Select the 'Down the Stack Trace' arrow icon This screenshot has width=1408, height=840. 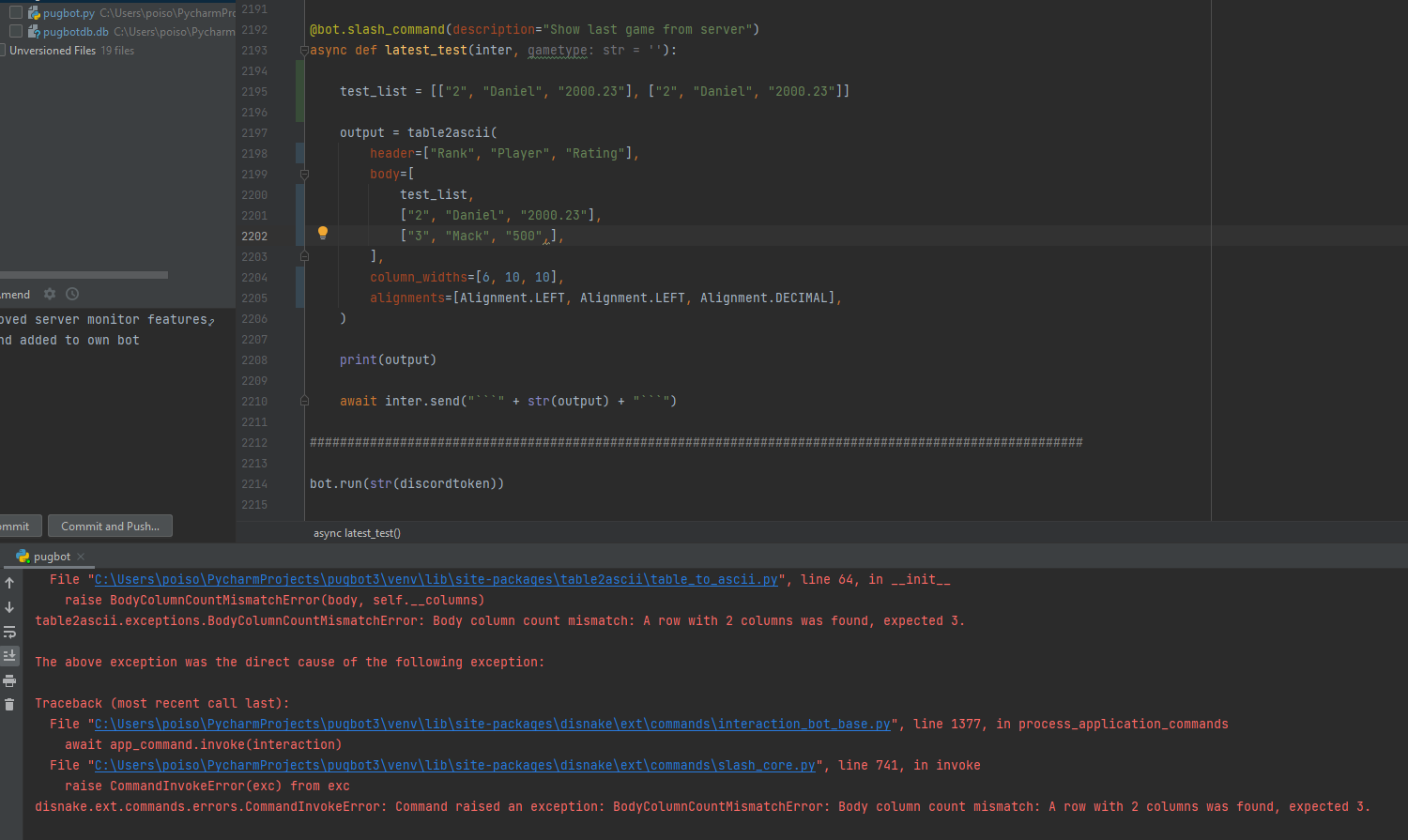pyautogui.click(x=9, y=608)
